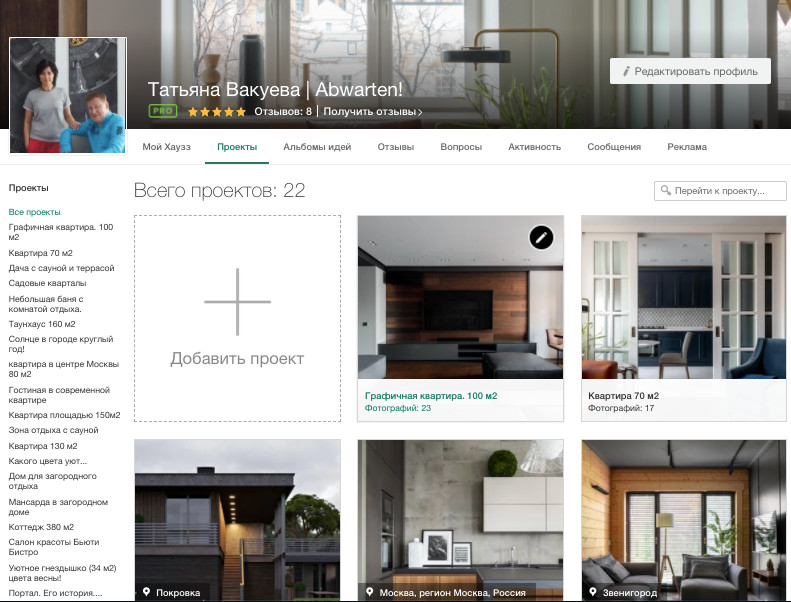Open Таунхаус 160 м2 from project list
Screen dimensions: 791x602
[42, 324]
